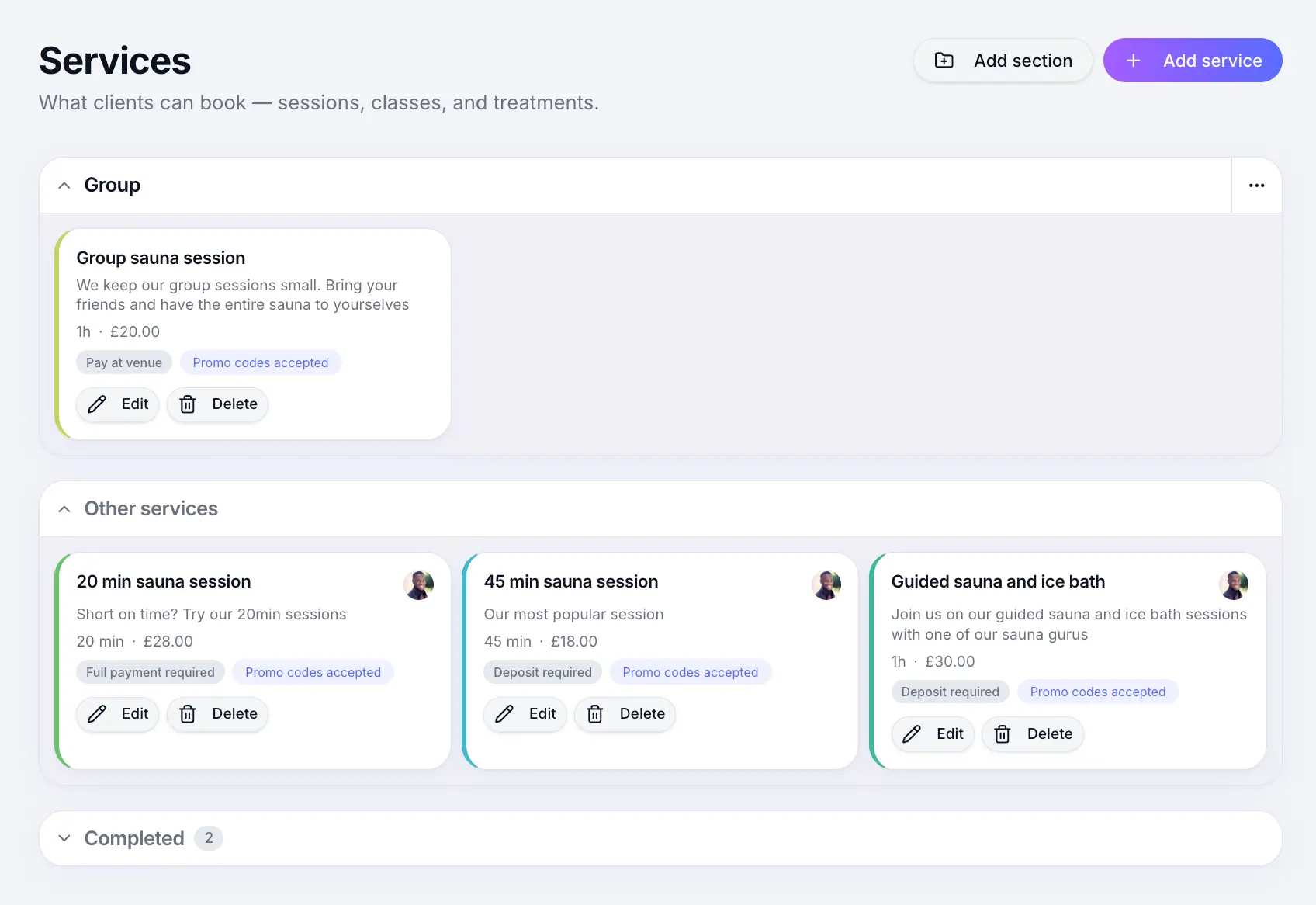Click the £20.00 price on Group sauna session
Image resolution: width=1316 pixels, height=905 pixels.
pyautogui.click(x=135, y=332)
